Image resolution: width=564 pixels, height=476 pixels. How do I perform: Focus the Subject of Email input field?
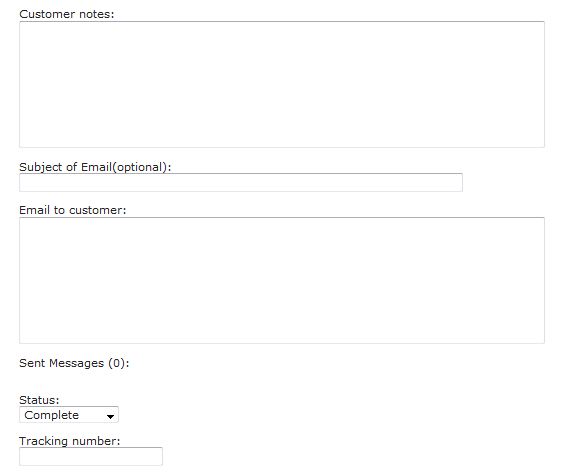(x=241, y=182)
